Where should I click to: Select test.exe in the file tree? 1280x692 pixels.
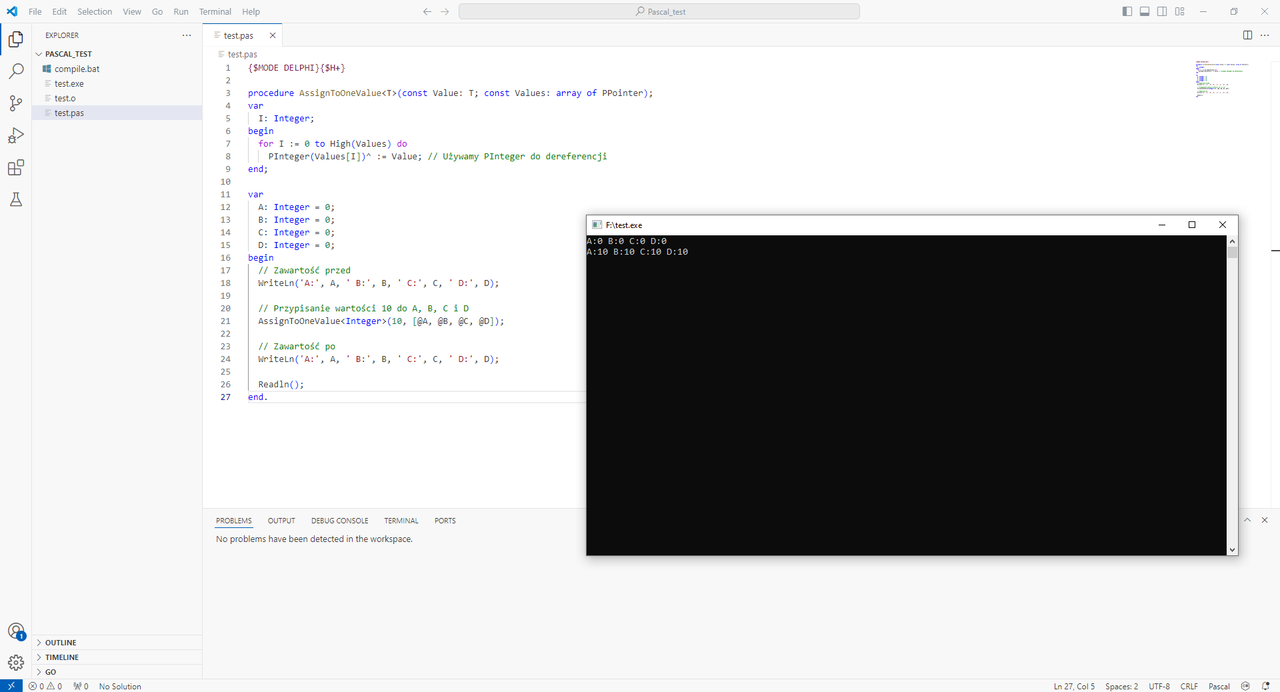click(x=117, y=84)
